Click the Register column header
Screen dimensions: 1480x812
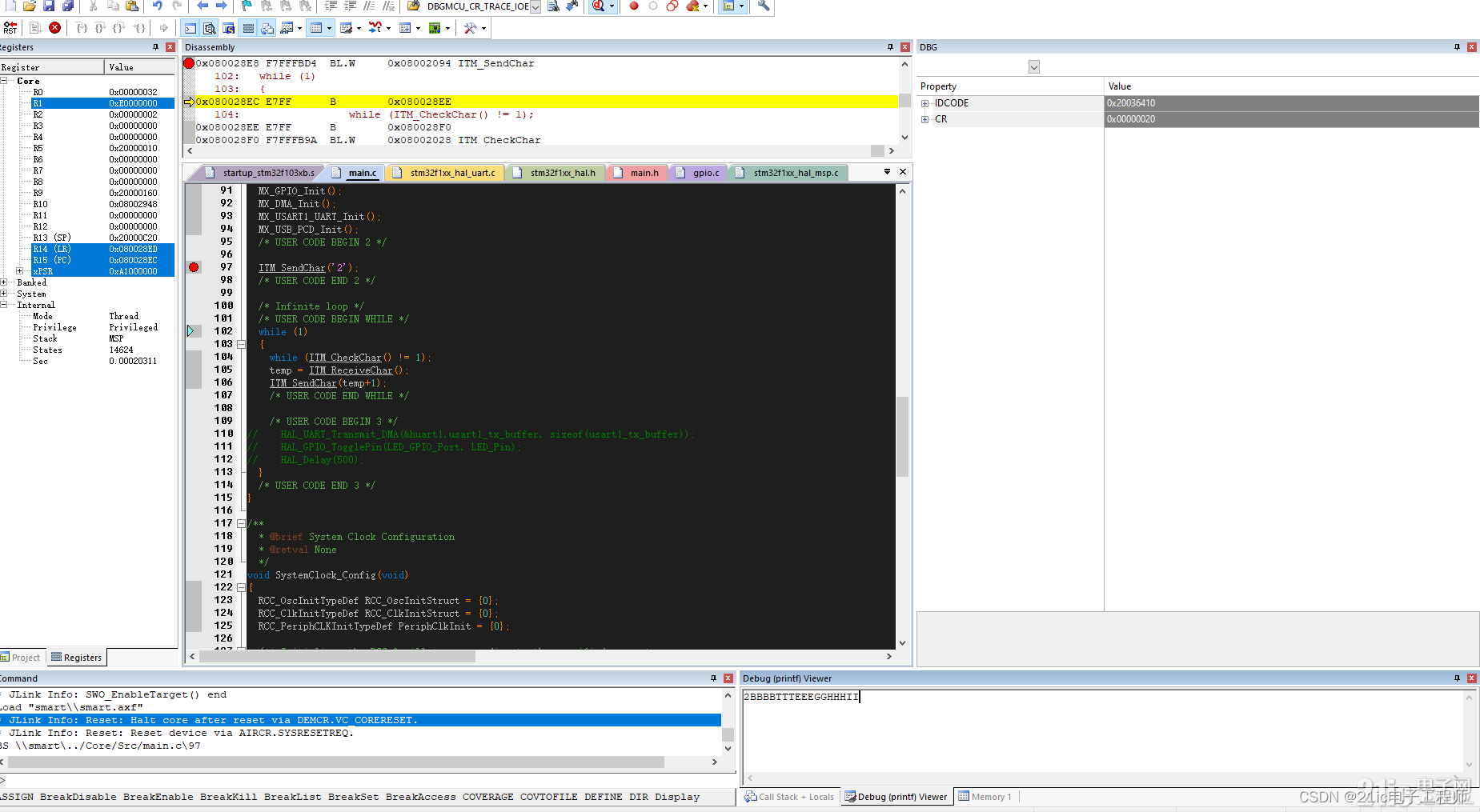click(x=52, y=67)
